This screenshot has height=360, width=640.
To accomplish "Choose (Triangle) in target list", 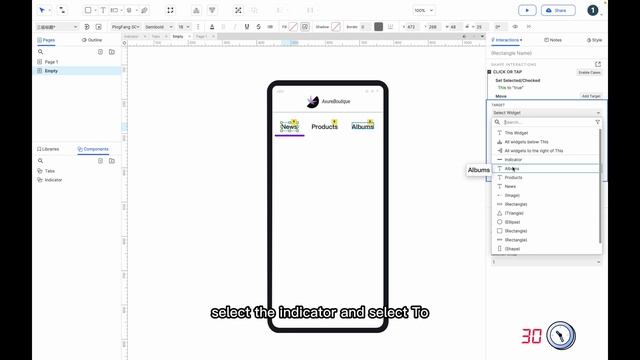I will [546, 213].
